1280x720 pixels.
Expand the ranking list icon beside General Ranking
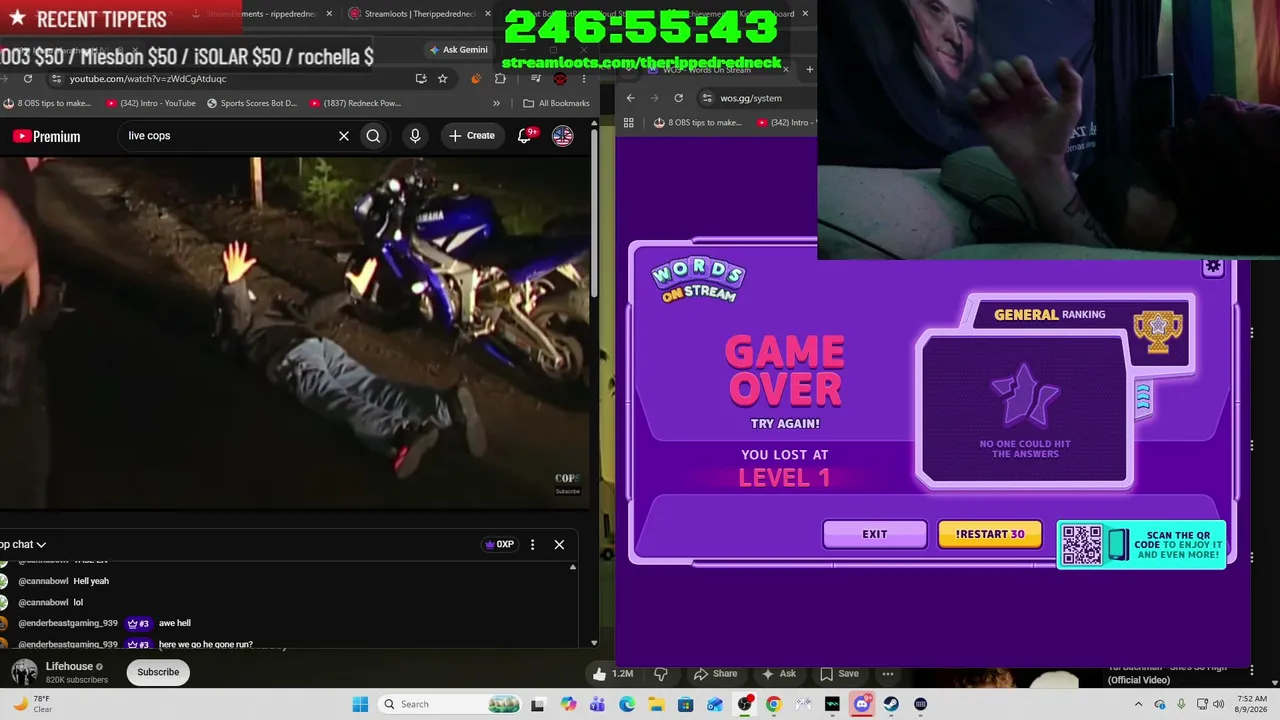(1143, 398)
